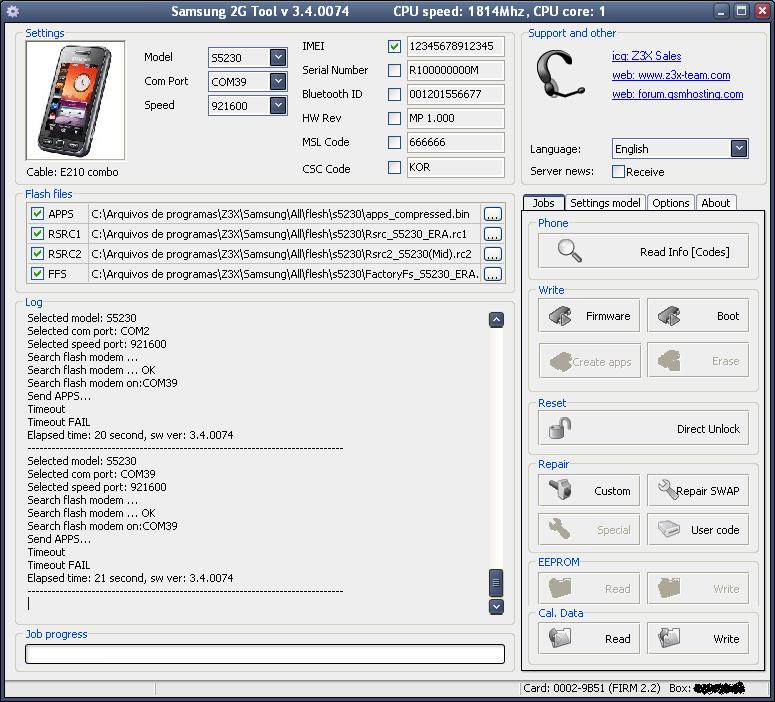The width and height of the screenshot is (775, 702).
Task: Click the wrench icon on Repair SWAP
Action: 667,489
